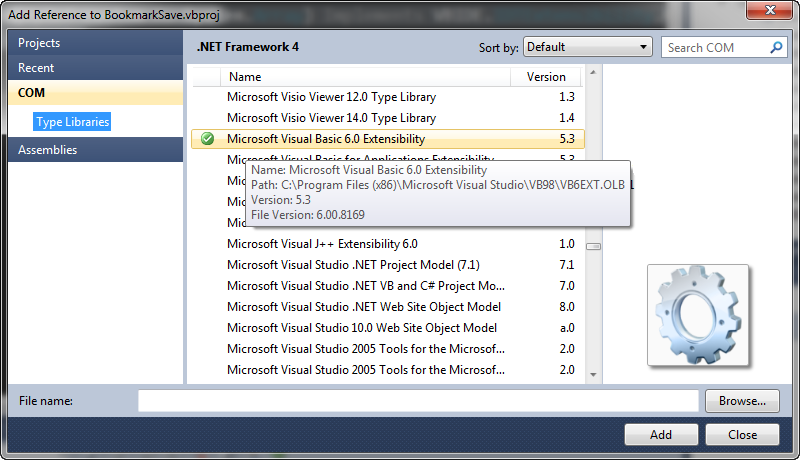Select Microsoft Visual J++ Extensibility 6.0
The image size is (800, 460).
(x=388, y=244)
